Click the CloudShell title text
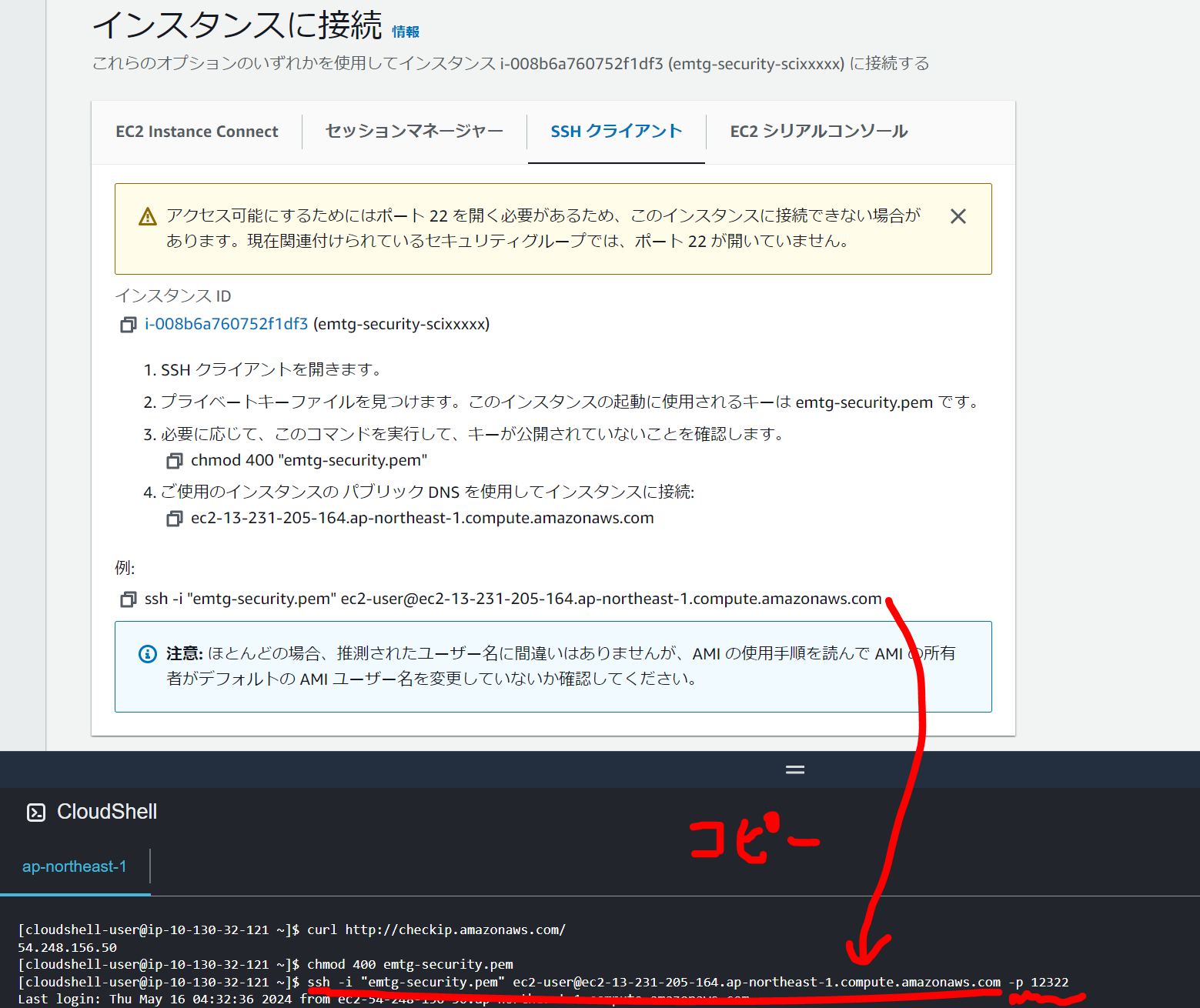This screenshot has width=1200, height=1008. click(107, 812)
